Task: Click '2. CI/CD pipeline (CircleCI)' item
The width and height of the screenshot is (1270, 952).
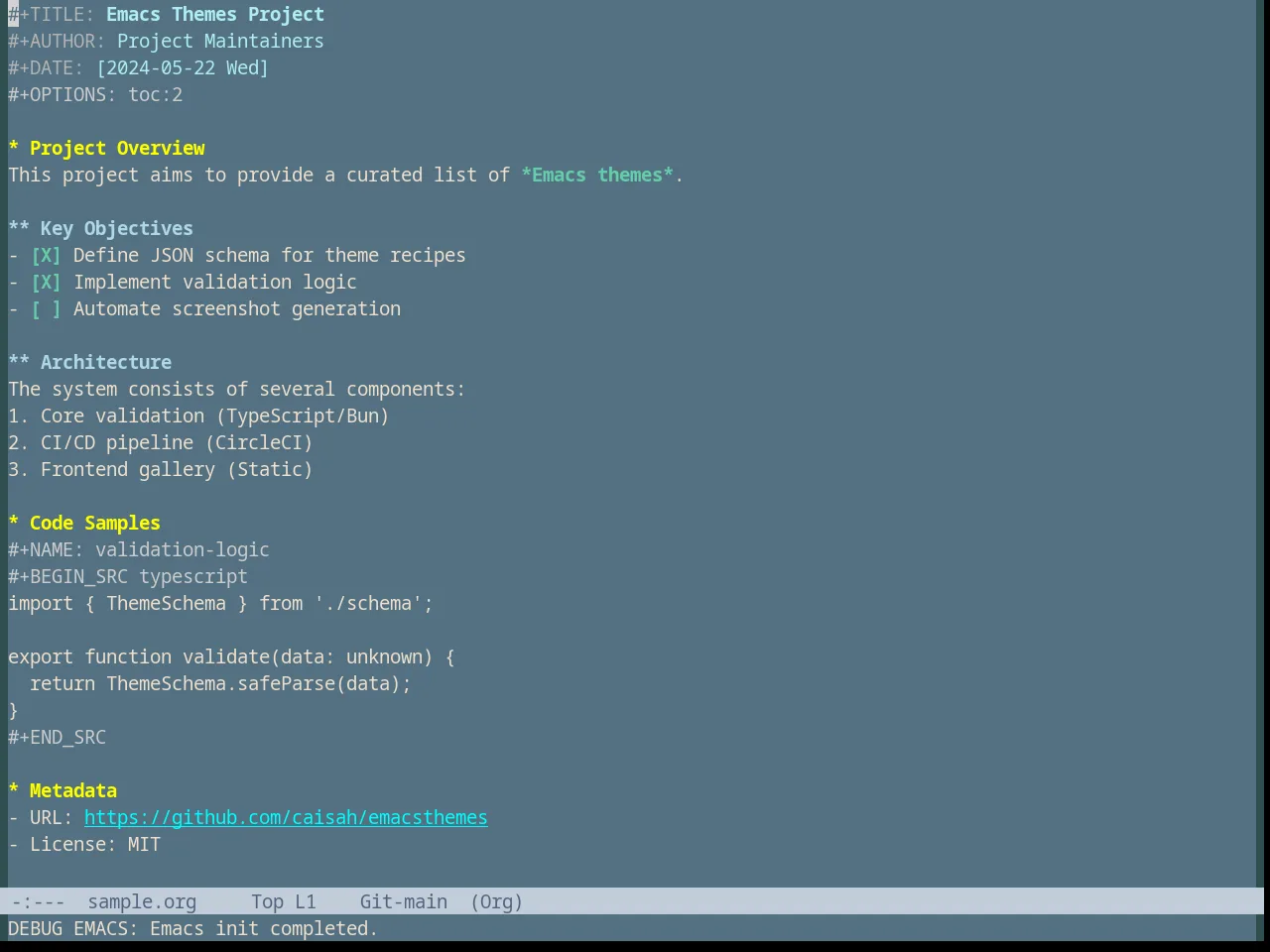Action: coord(161,443)
